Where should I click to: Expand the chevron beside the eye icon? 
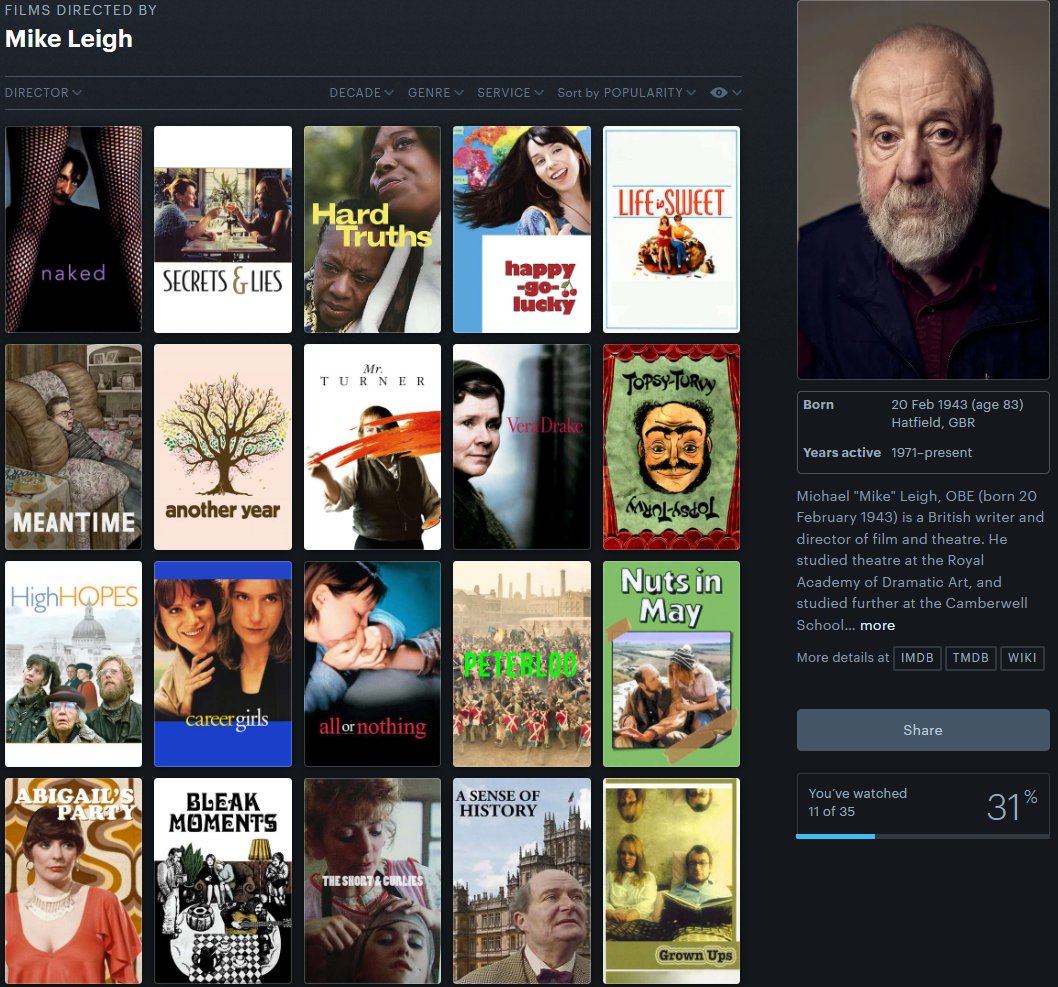tap(737, 92)
